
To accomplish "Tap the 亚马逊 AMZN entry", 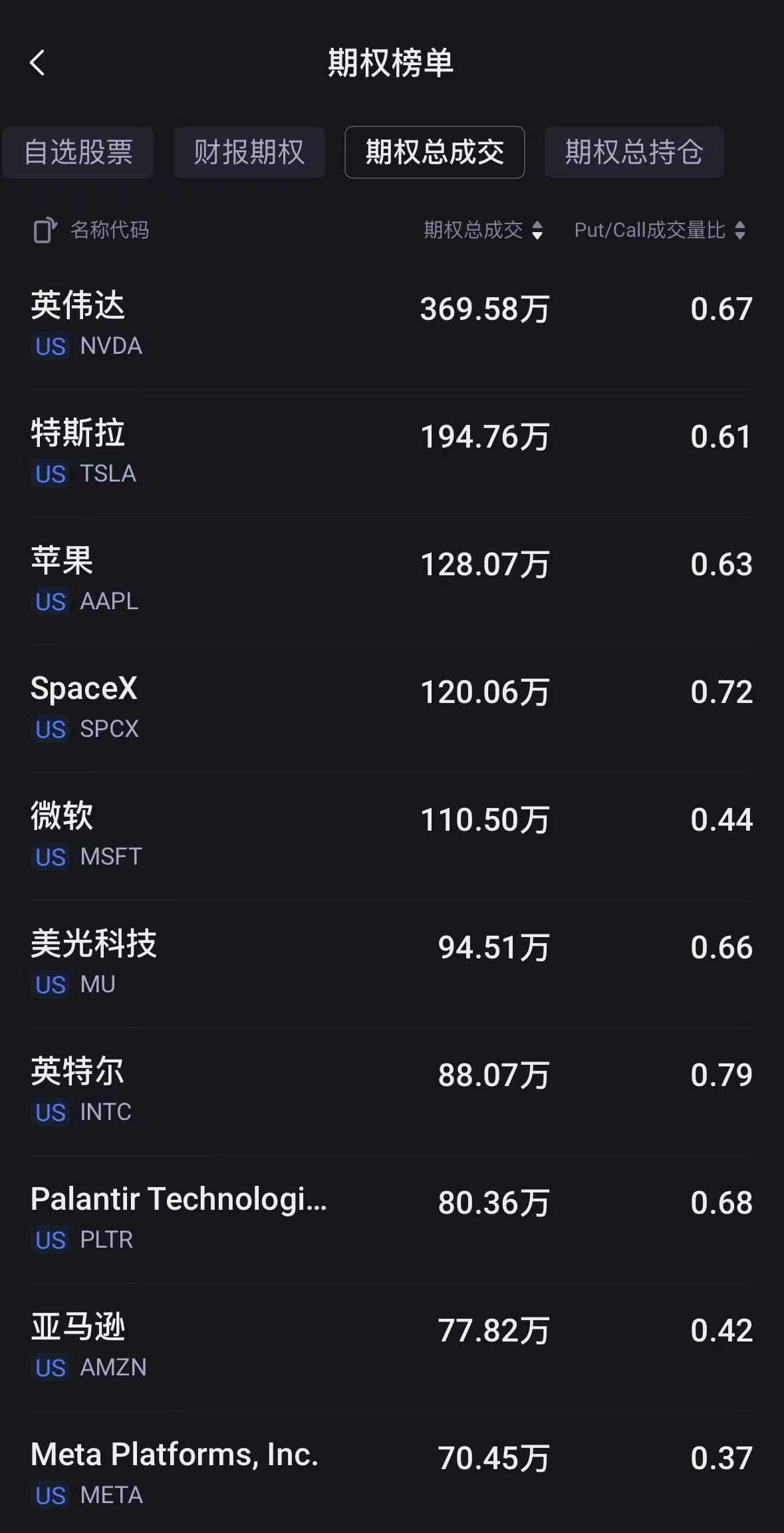I will coord(392,1347).
